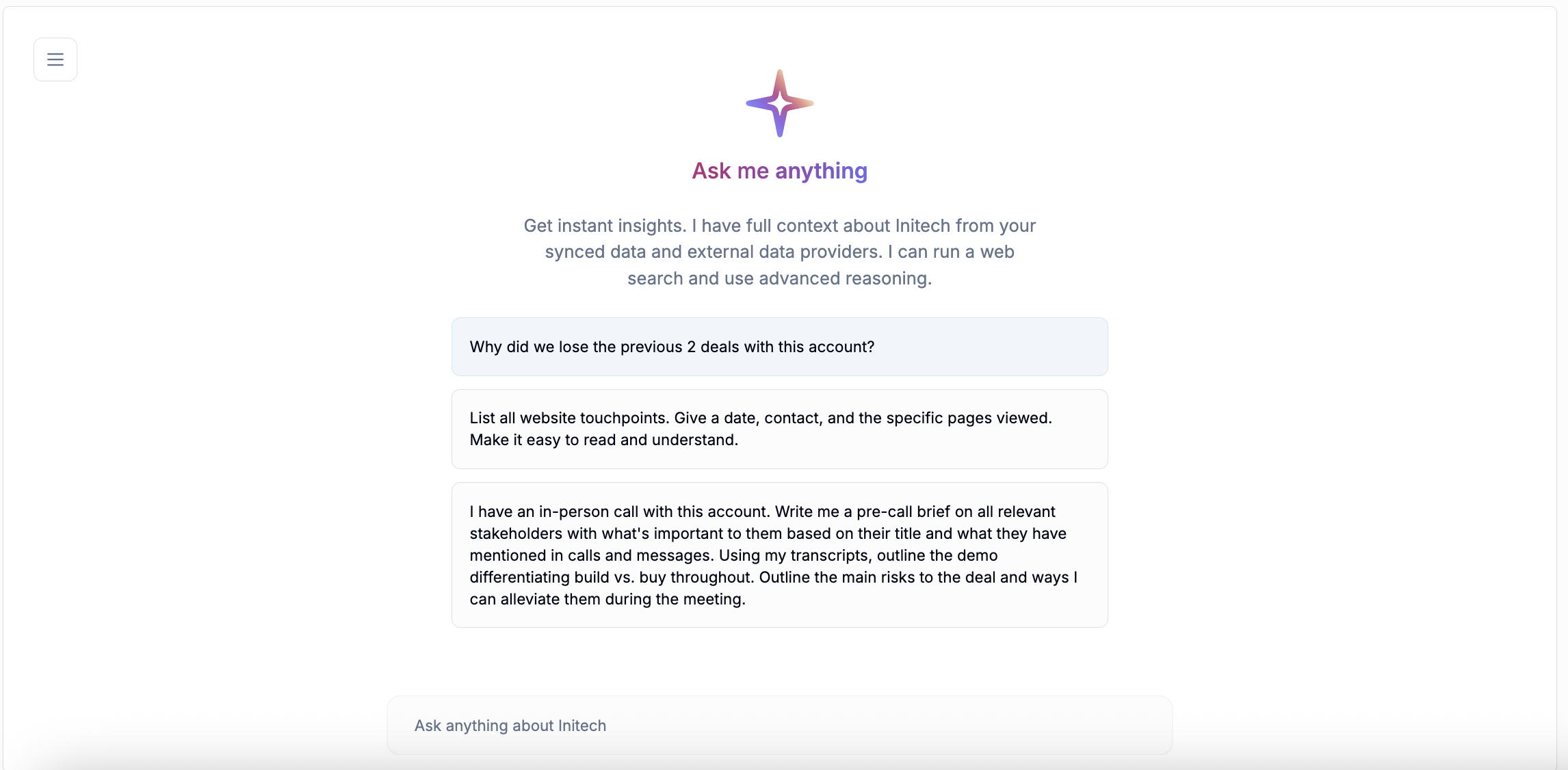Screen dimensions: 1568x770
Task: Select the suggestion mentioning 'build vs. buy'
Action: pos(779,555)
